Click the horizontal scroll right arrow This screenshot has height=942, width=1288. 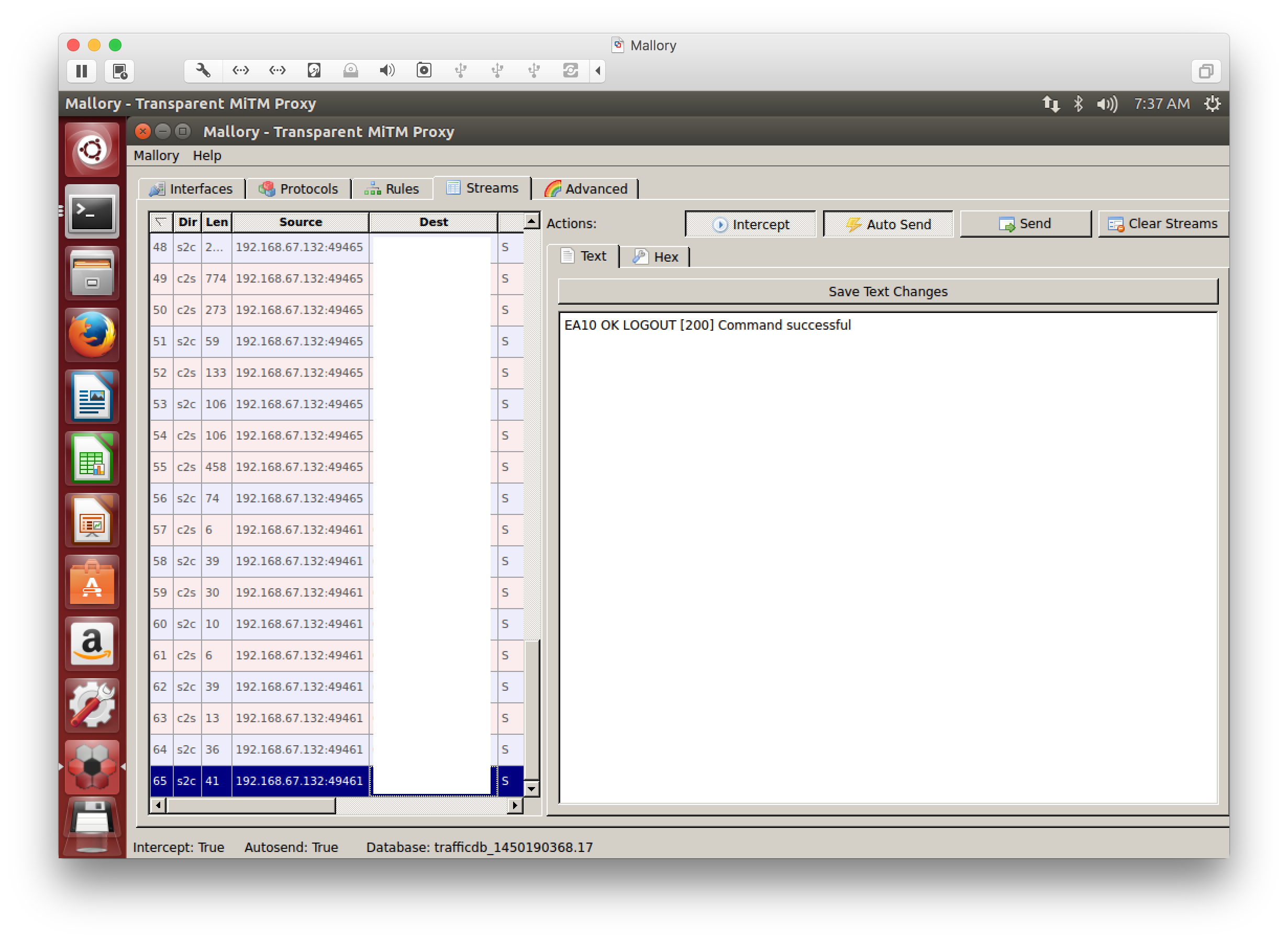coord(515,805)
